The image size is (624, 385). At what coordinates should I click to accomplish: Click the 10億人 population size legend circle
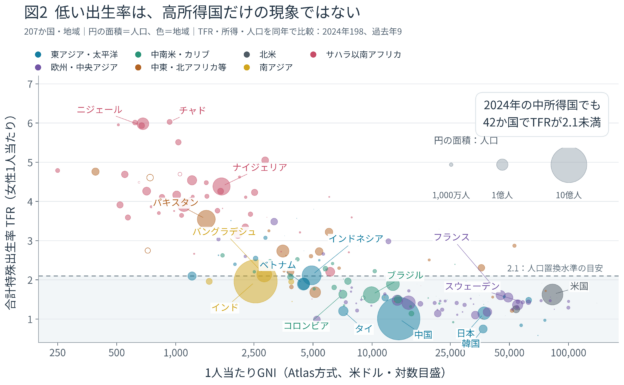(x=569, y=164)
